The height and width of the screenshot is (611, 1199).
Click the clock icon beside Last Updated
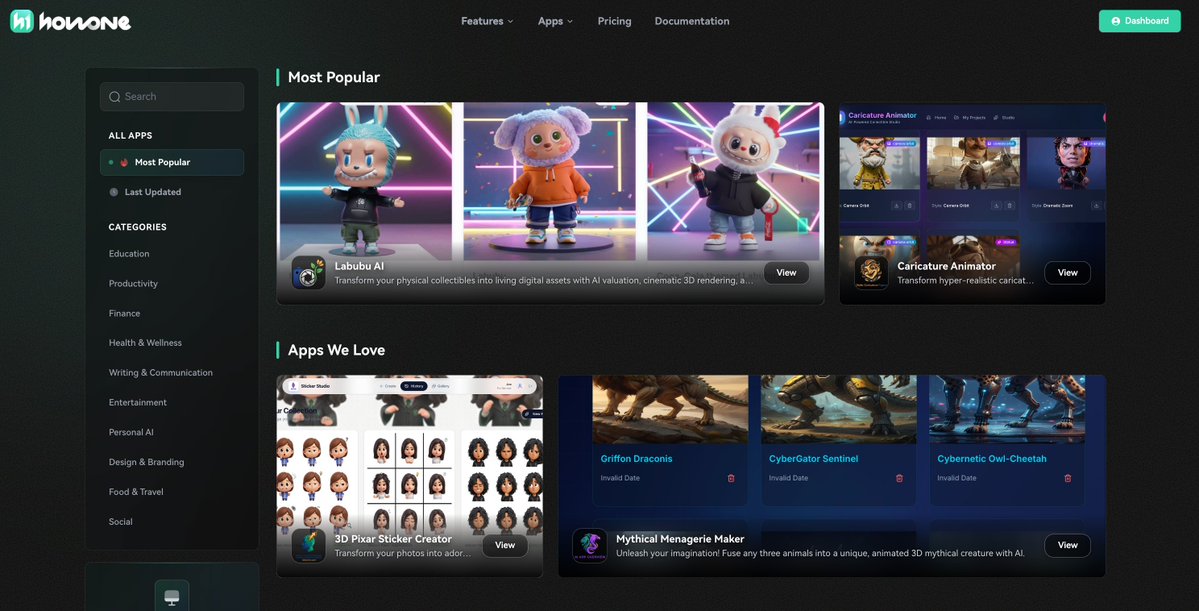114,192
